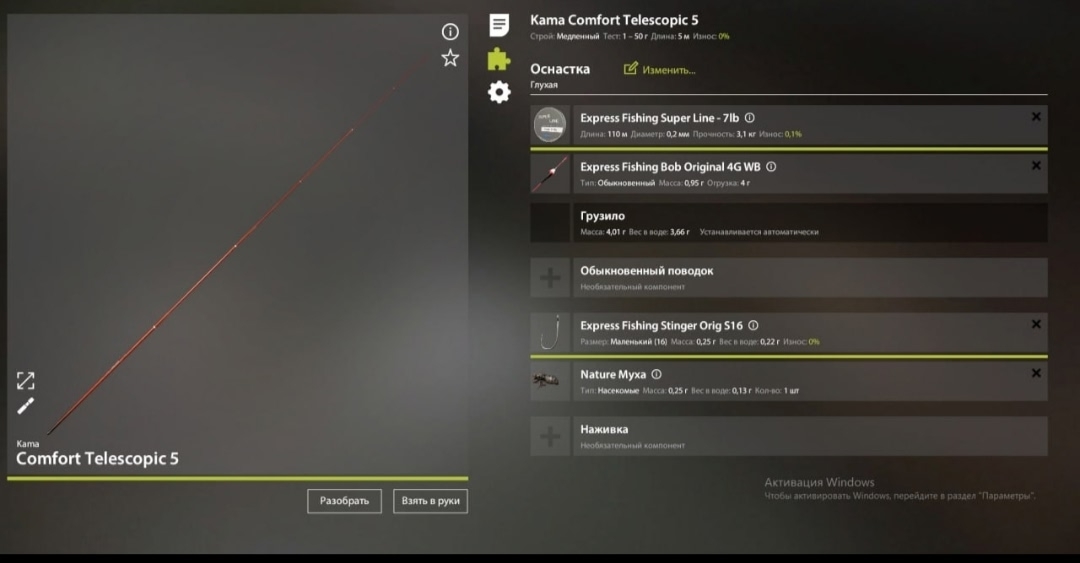Show info for Express Fishing Super Line
Screen dimensions: 1080x563
749,118
